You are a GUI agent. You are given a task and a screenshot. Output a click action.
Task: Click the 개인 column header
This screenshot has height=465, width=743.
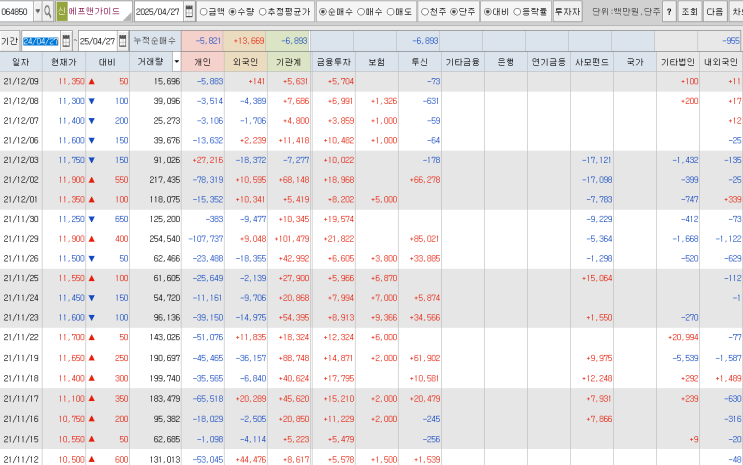point(202,62)
